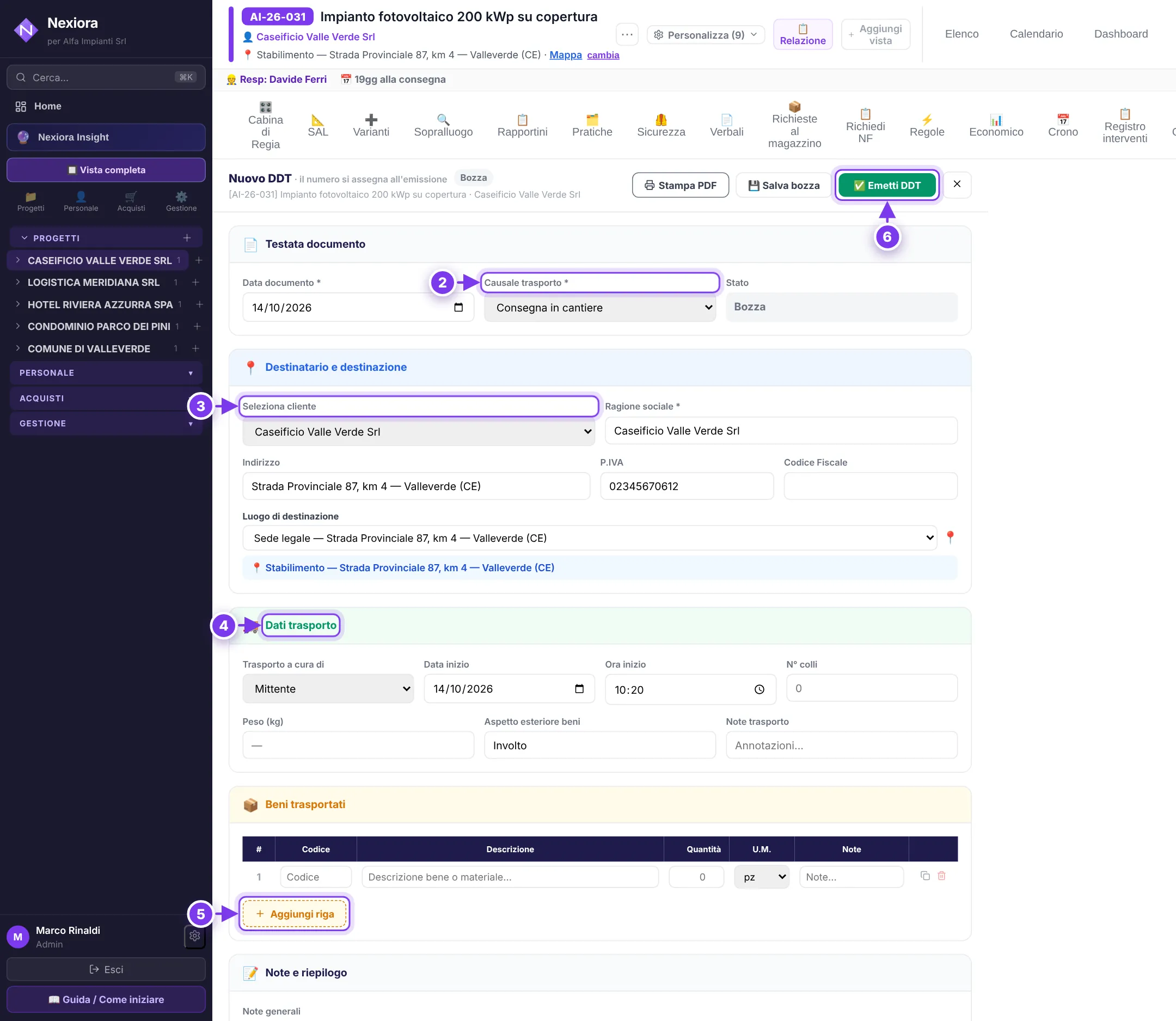This screenshot has width=1176, height=1021.
Task: Expand the GESTIONE sidebar section
Action: click(106, 423)
